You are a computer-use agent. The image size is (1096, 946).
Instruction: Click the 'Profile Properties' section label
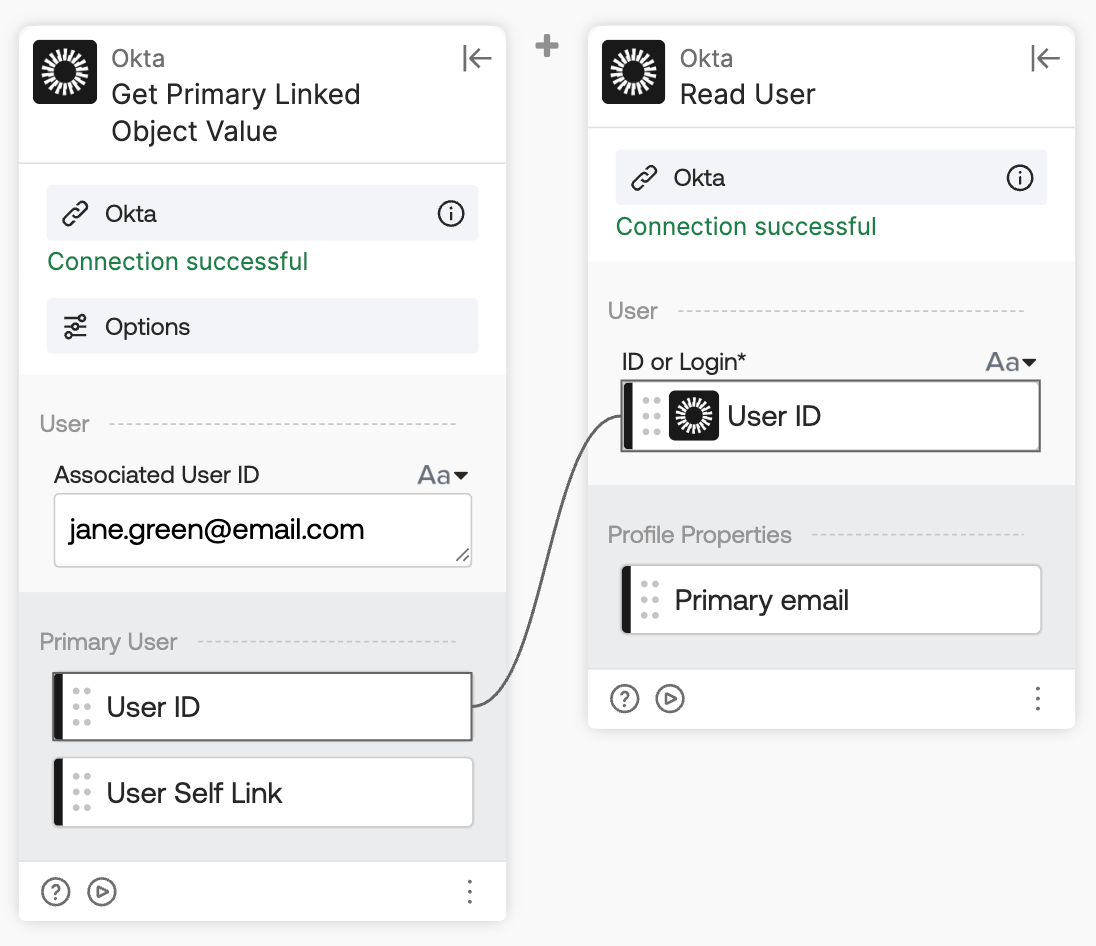click(x=699, y=535)
